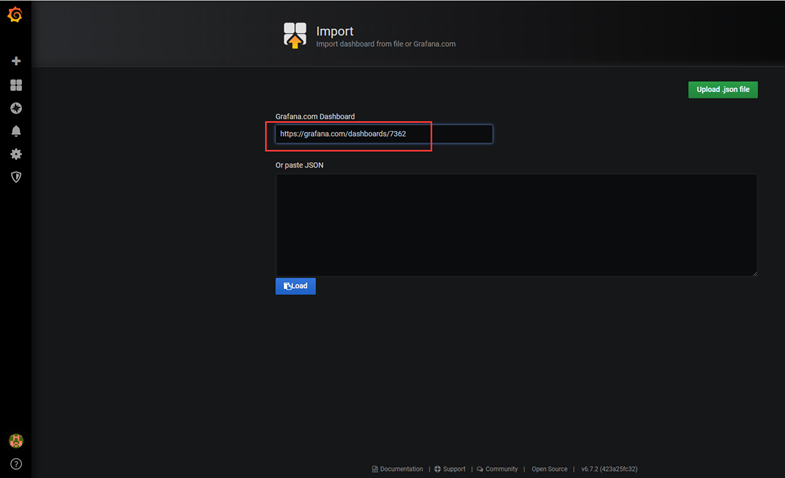The width and height of the screenshot is (785, 478).
Task: Open the Dashboards grid icon in sidebar
Action: [16, 85]
